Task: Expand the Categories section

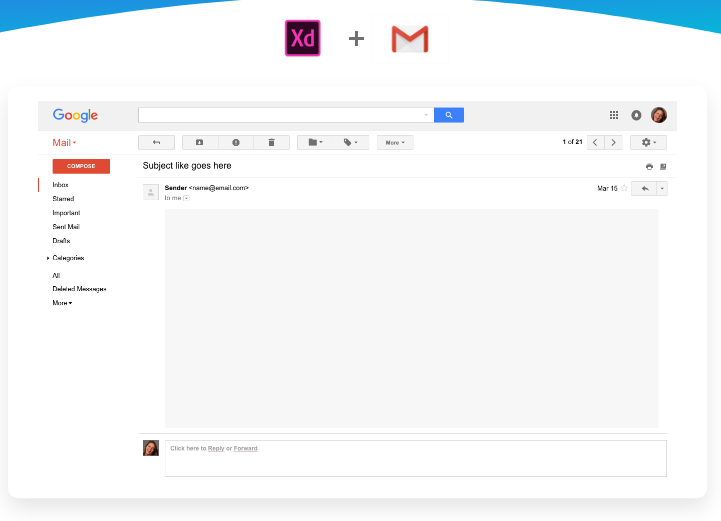Action: click(66, 258)
